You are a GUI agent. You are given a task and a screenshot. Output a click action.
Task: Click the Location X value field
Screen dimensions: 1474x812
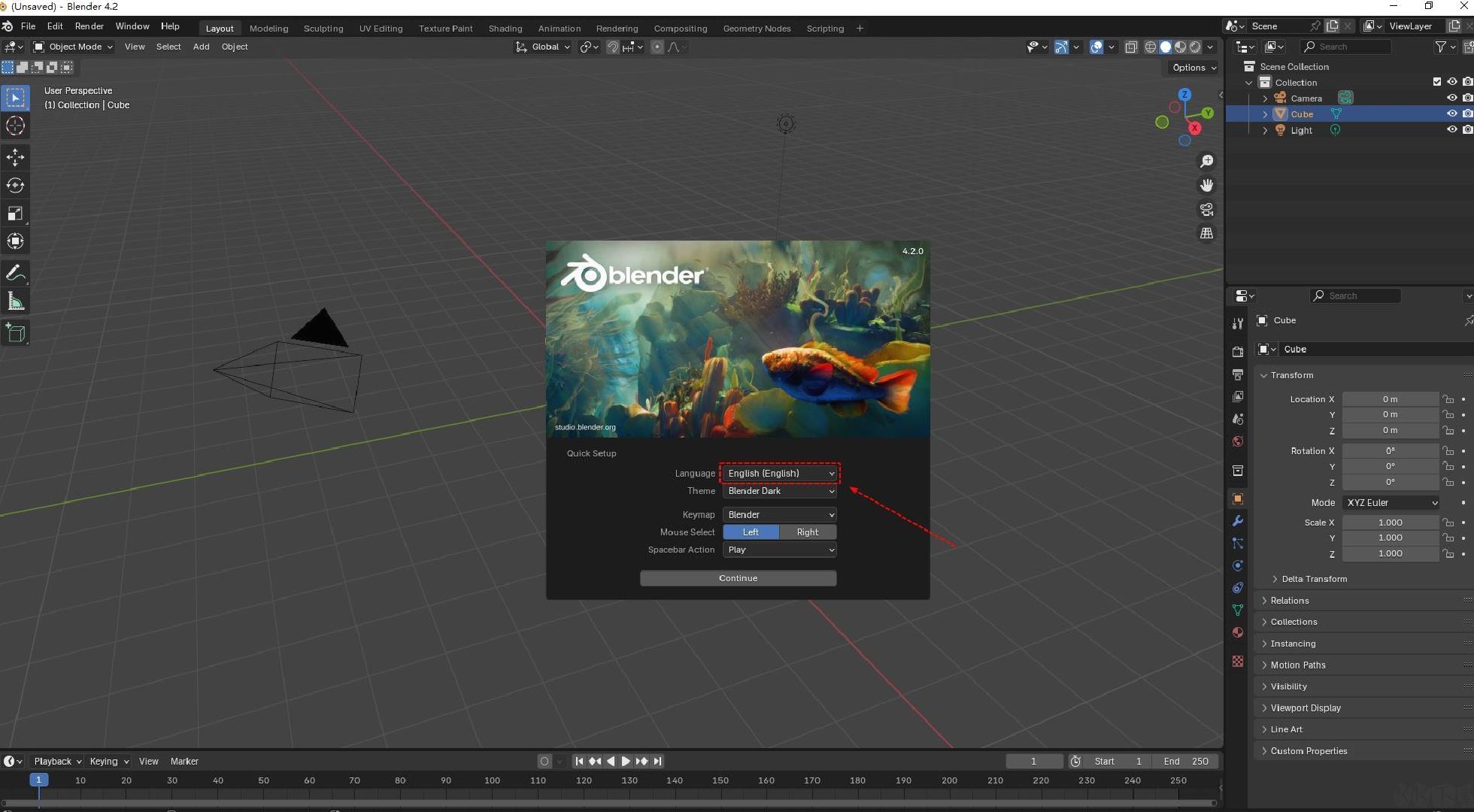[x=1390, y=399]
